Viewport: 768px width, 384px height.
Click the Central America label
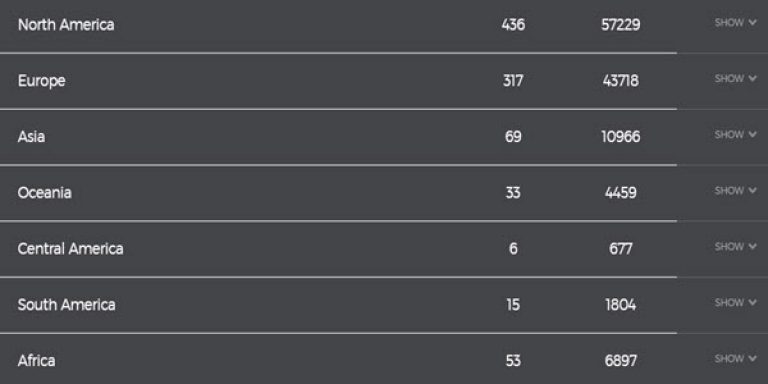coord(71,249)
